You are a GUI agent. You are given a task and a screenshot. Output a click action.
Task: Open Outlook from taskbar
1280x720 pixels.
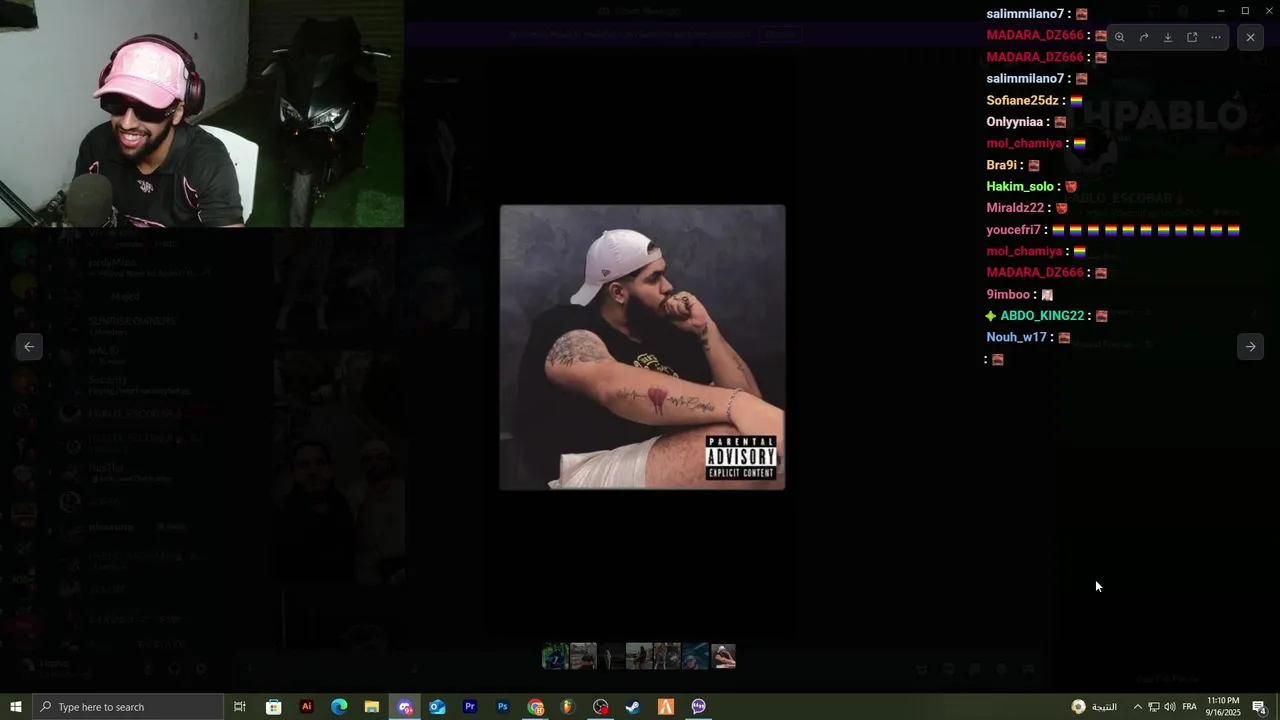tap(437, 707)
